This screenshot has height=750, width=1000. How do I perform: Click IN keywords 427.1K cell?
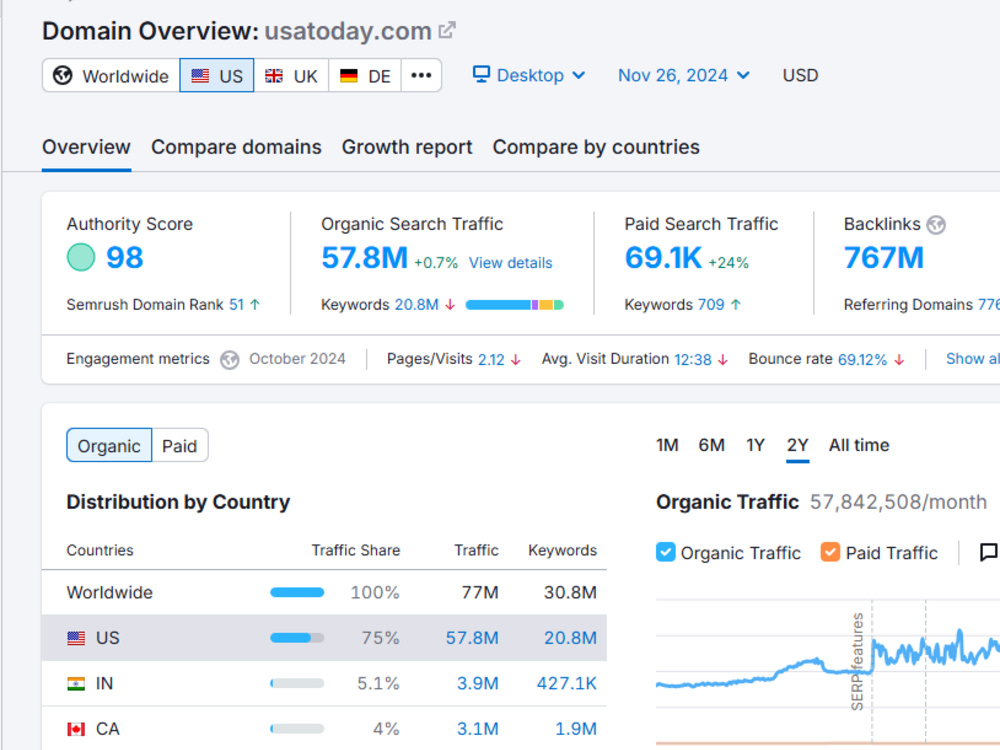coord(567,684)
